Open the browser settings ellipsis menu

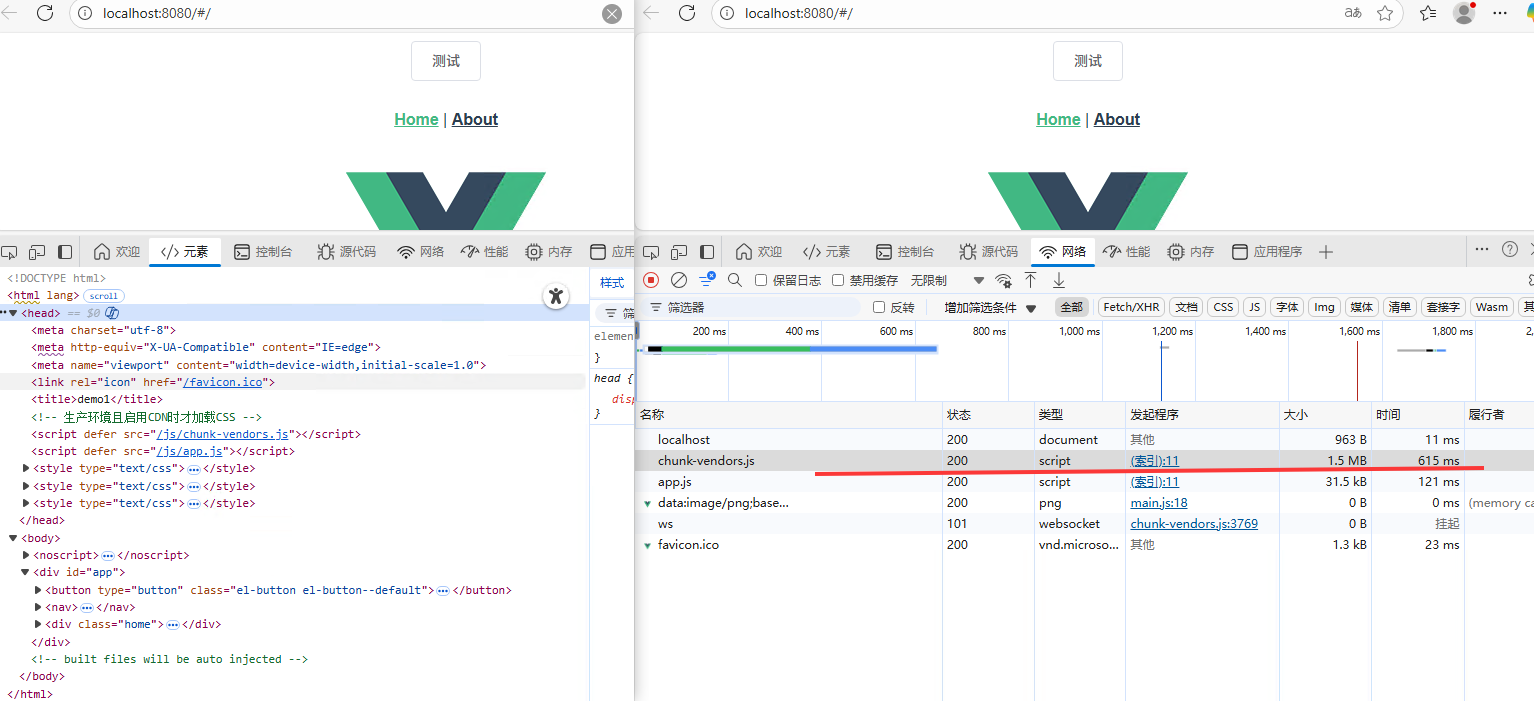click(1499, 13)
